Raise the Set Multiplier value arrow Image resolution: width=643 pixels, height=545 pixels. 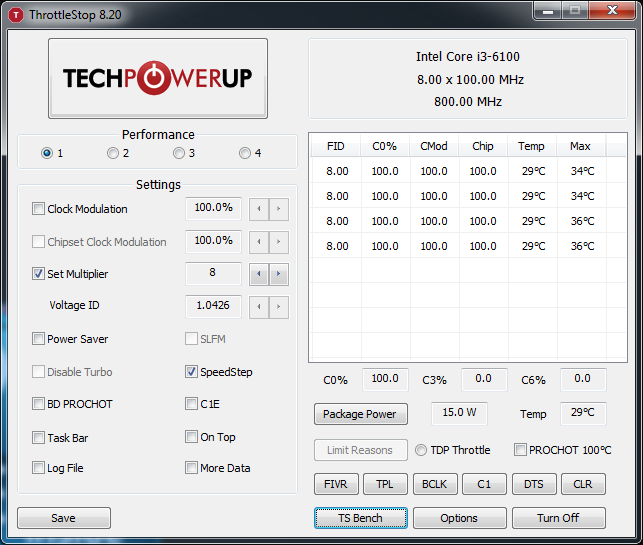[279, 274]
